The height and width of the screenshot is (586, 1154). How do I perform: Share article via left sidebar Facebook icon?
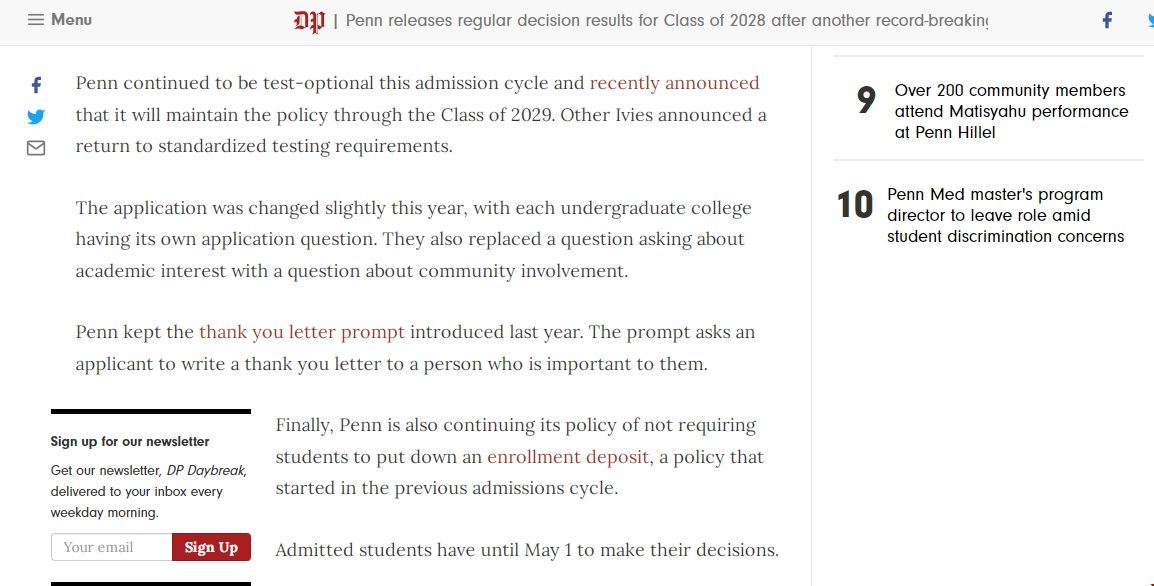(36, 85)
